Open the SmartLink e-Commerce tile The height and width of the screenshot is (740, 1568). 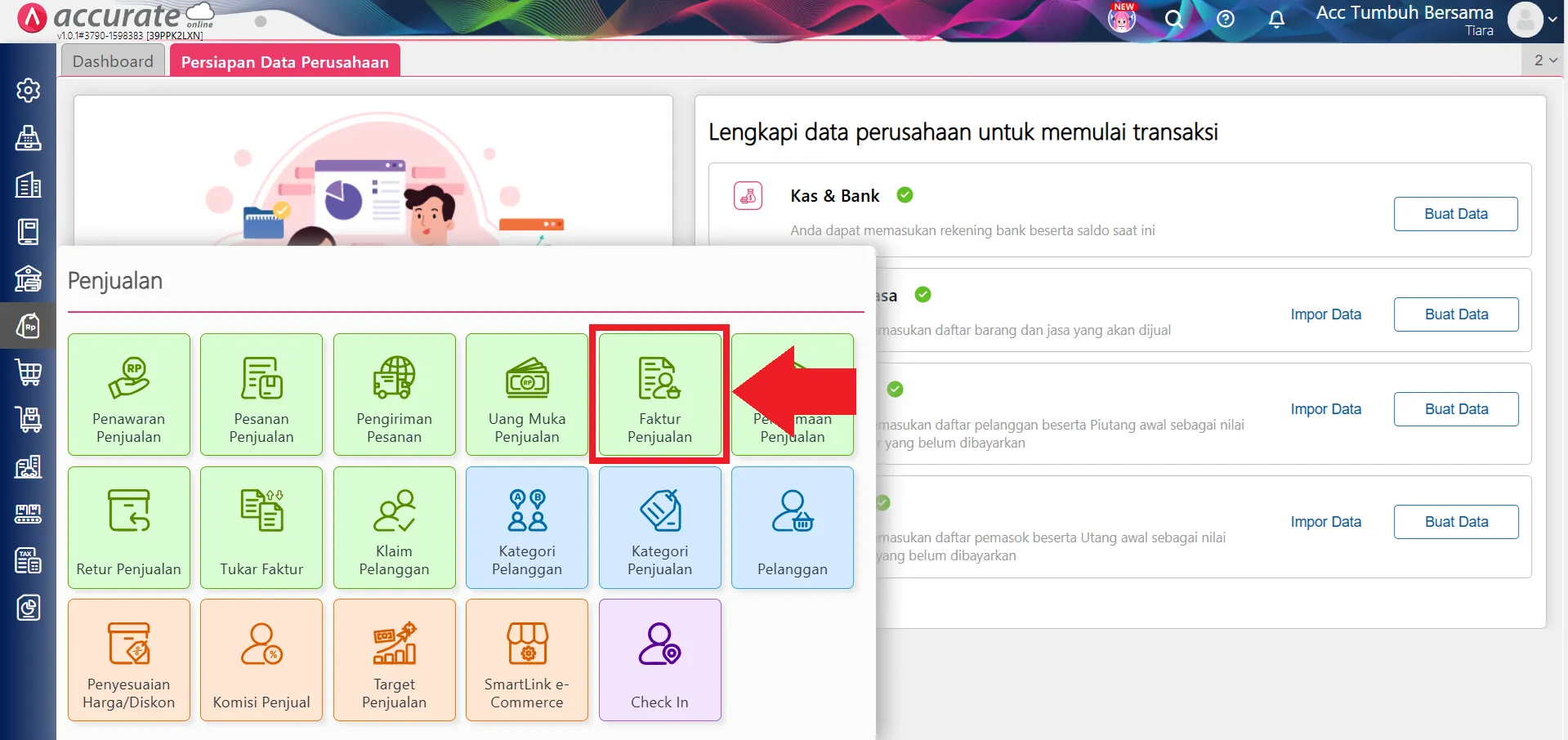(x=527, y=660)
